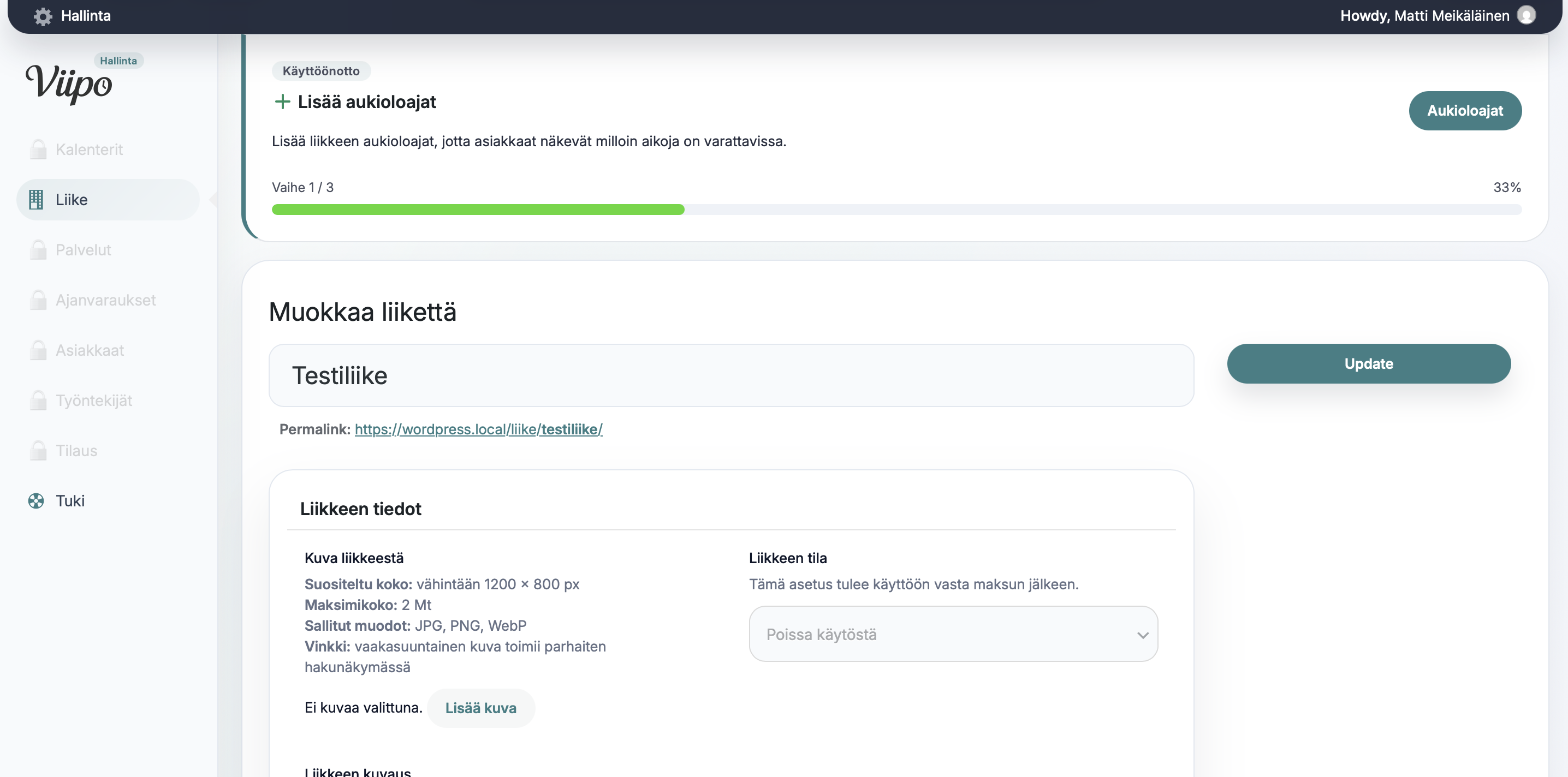Click the lock icon beside Kalenterit
Screen dimensions: 1568x777
coord(38,149)
